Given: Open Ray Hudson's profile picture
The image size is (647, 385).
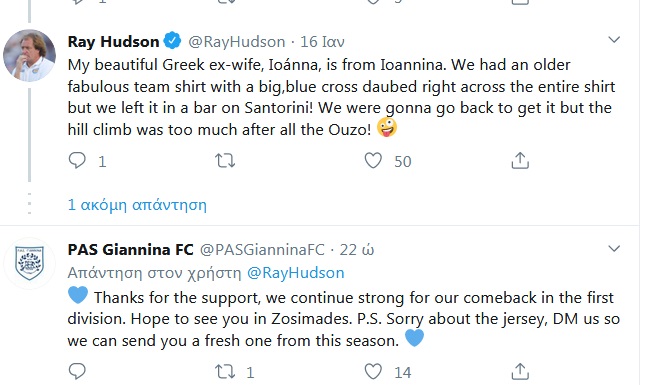Looking at the screenshot, I should tap(29, 55).
